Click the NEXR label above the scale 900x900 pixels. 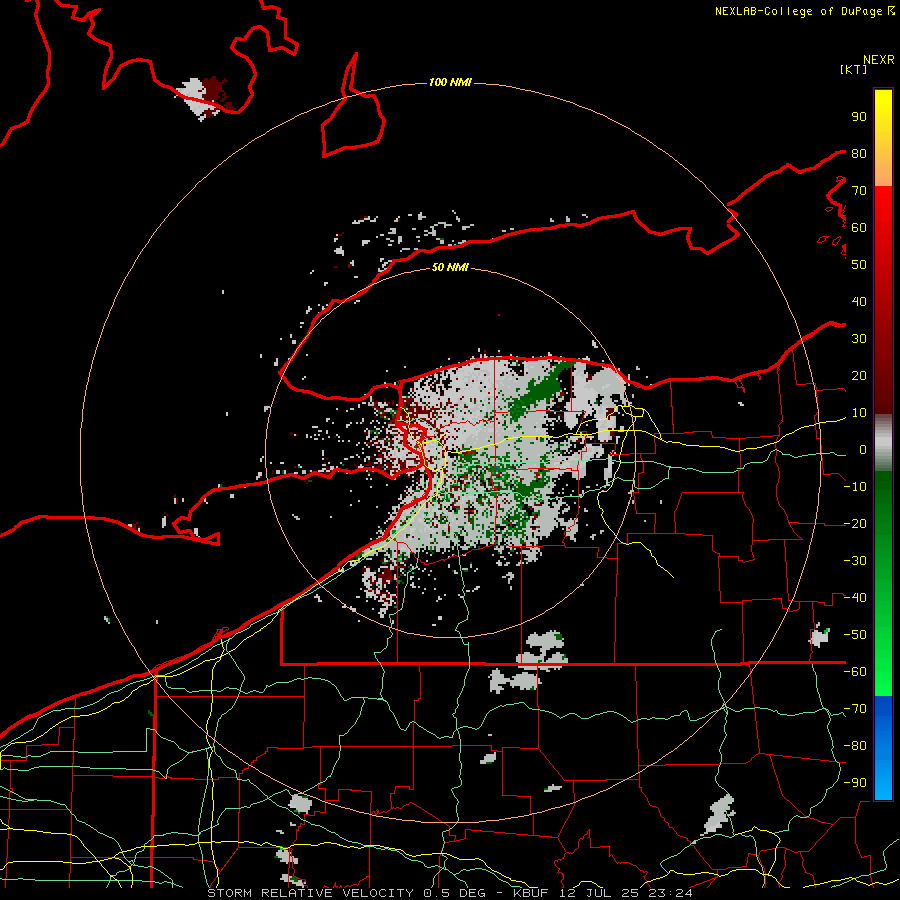tap(879, 60)
